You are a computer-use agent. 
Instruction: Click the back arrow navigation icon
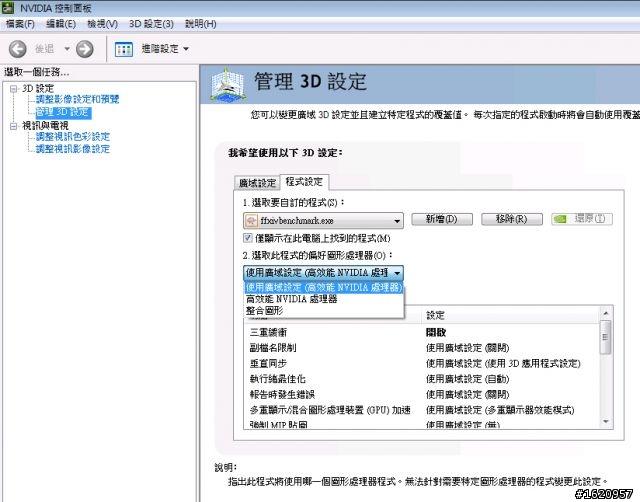18,49
